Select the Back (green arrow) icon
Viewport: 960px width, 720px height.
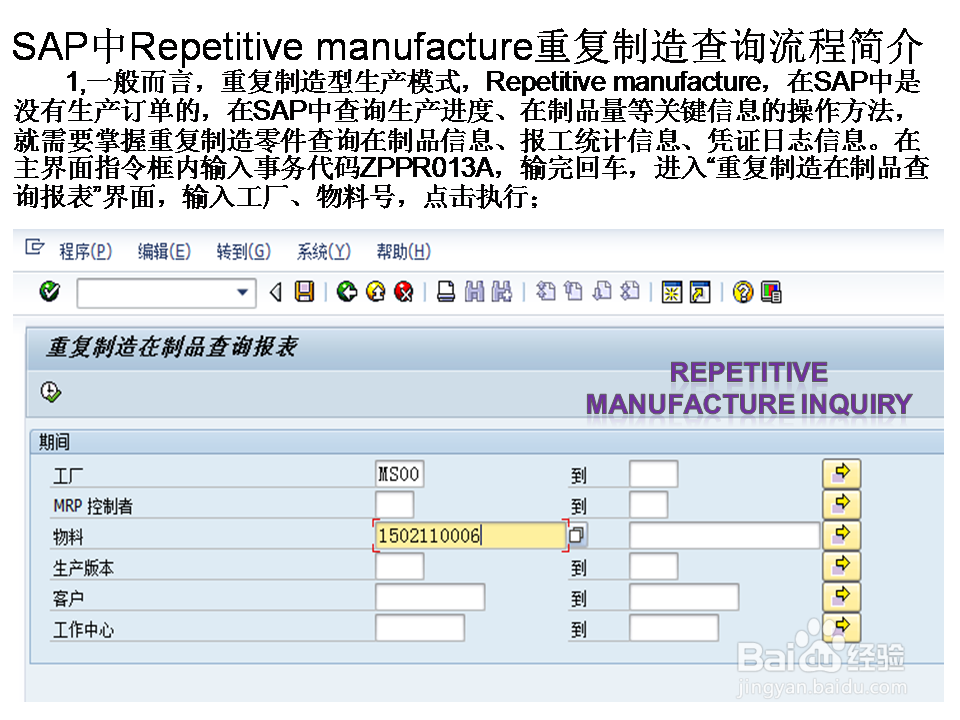347,291
